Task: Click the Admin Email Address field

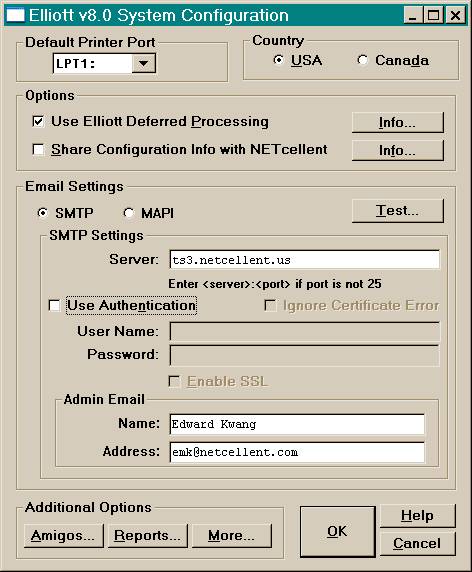Action: 297,452
